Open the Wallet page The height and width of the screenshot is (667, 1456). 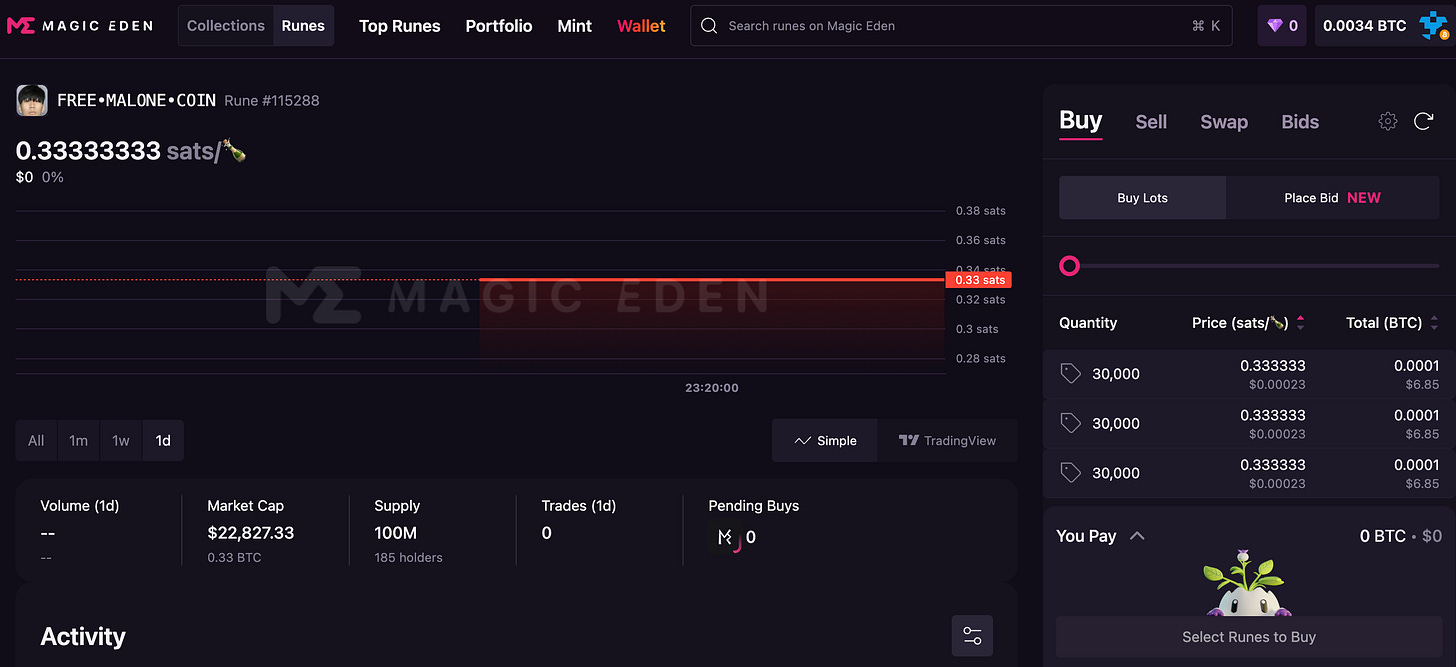coord(641,26)
